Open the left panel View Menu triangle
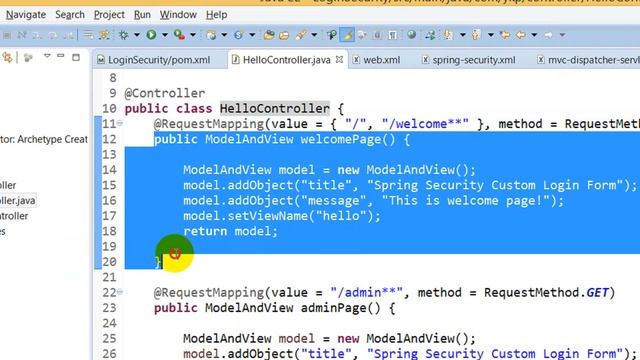 point(47,56)
